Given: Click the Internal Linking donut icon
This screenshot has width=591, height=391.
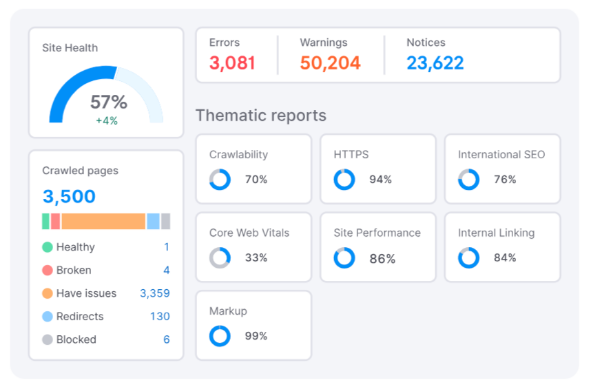Looking at the screenshot, I should tap(469, 258).
